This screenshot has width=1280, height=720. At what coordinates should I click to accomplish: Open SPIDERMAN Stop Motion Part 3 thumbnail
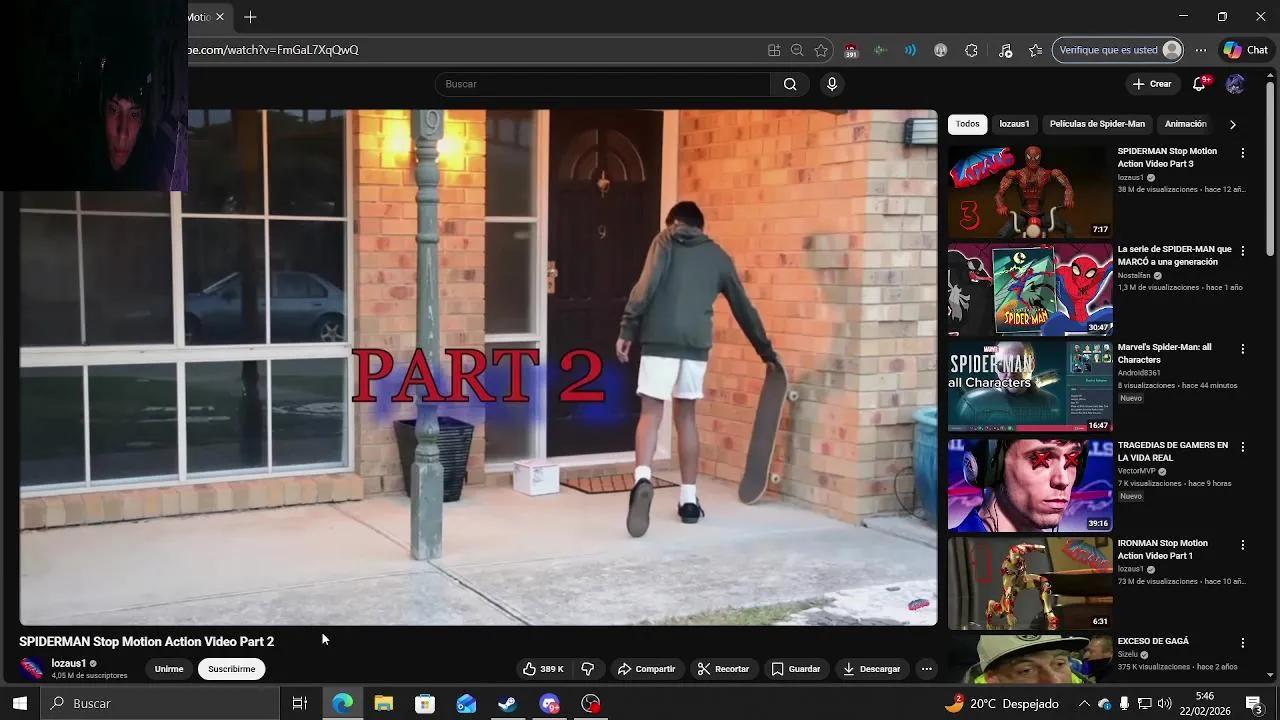click(x=1030, y=191)
